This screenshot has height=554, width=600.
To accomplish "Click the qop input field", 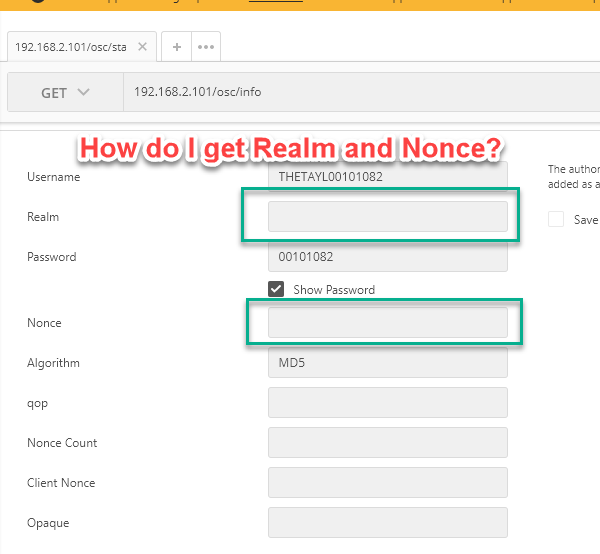I will tap(388, 402).
